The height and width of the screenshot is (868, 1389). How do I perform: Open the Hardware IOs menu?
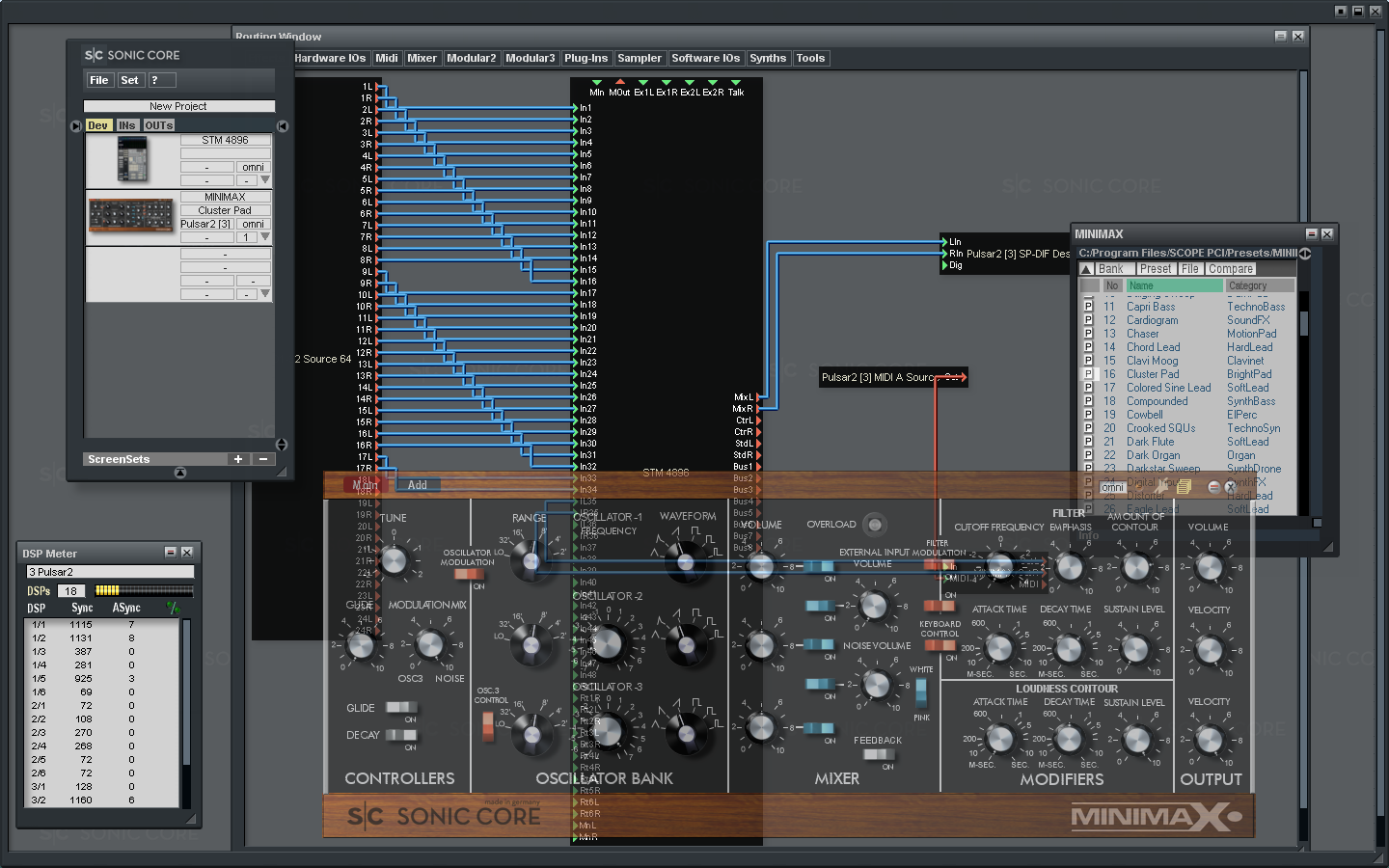[330, 58]
